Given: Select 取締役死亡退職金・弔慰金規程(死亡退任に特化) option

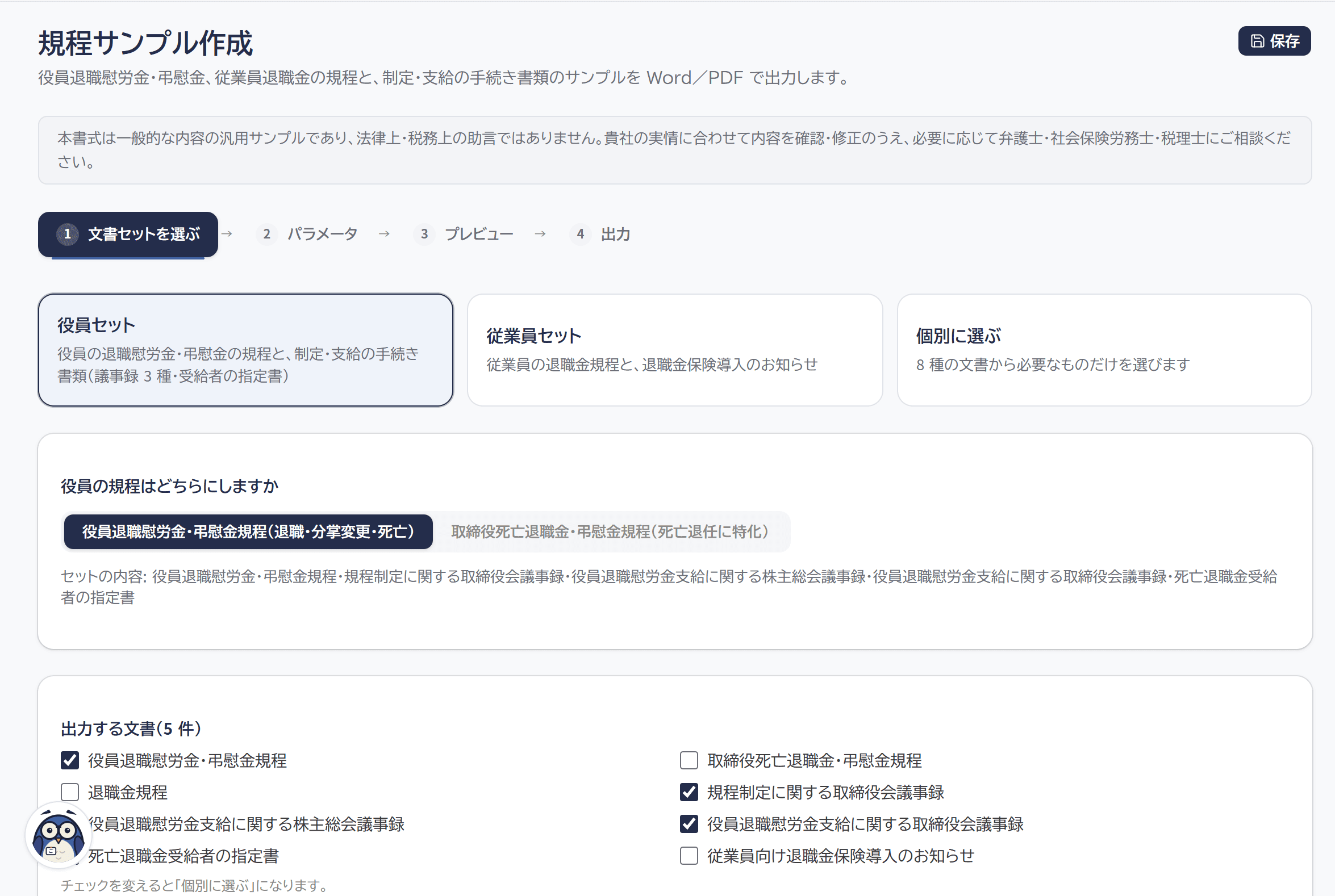Looking at the screenshot, I should (x=610, y=532).
